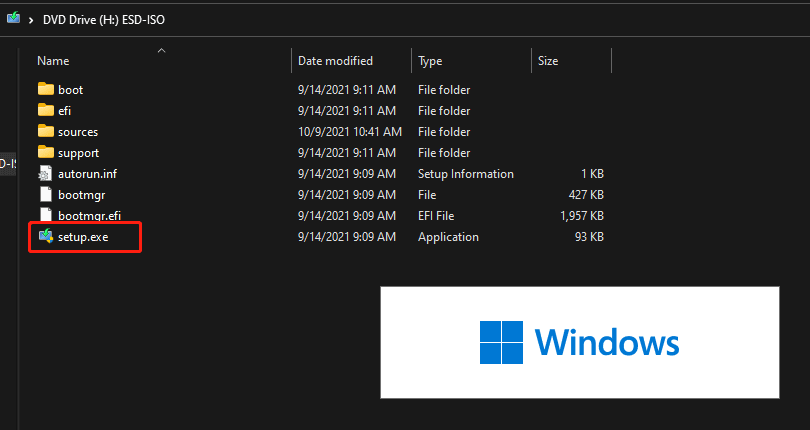Sort by the Type column header
Screen dimensions: 810x430
(x=430, y=61)
